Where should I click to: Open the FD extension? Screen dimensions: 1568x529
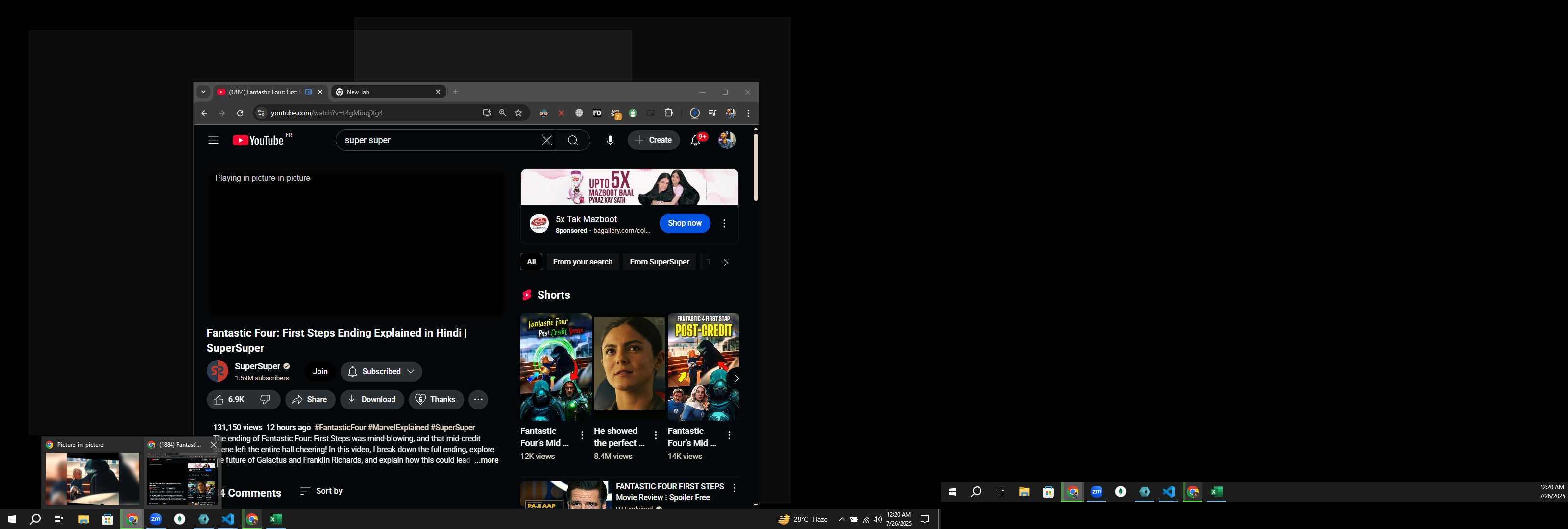pos(597,113)
